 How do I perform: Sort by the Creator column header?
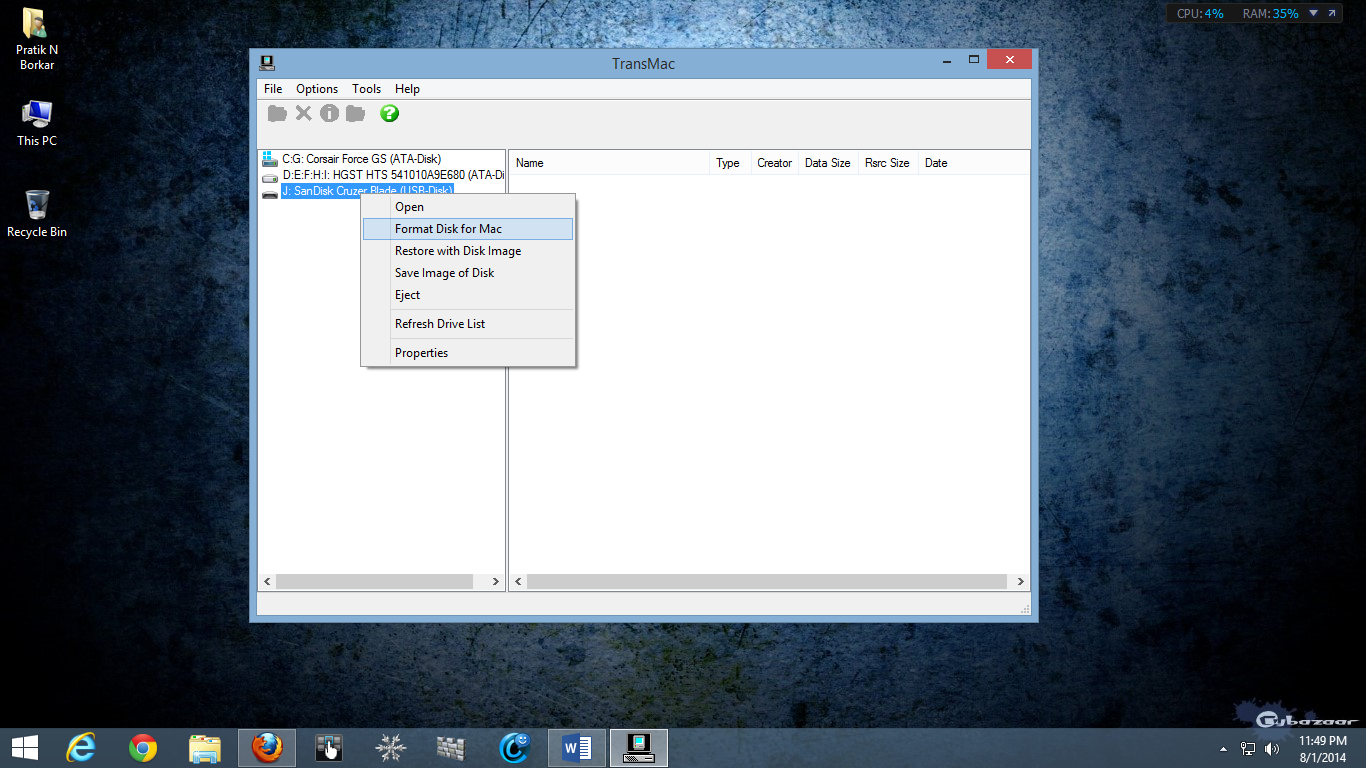(775, 163)
